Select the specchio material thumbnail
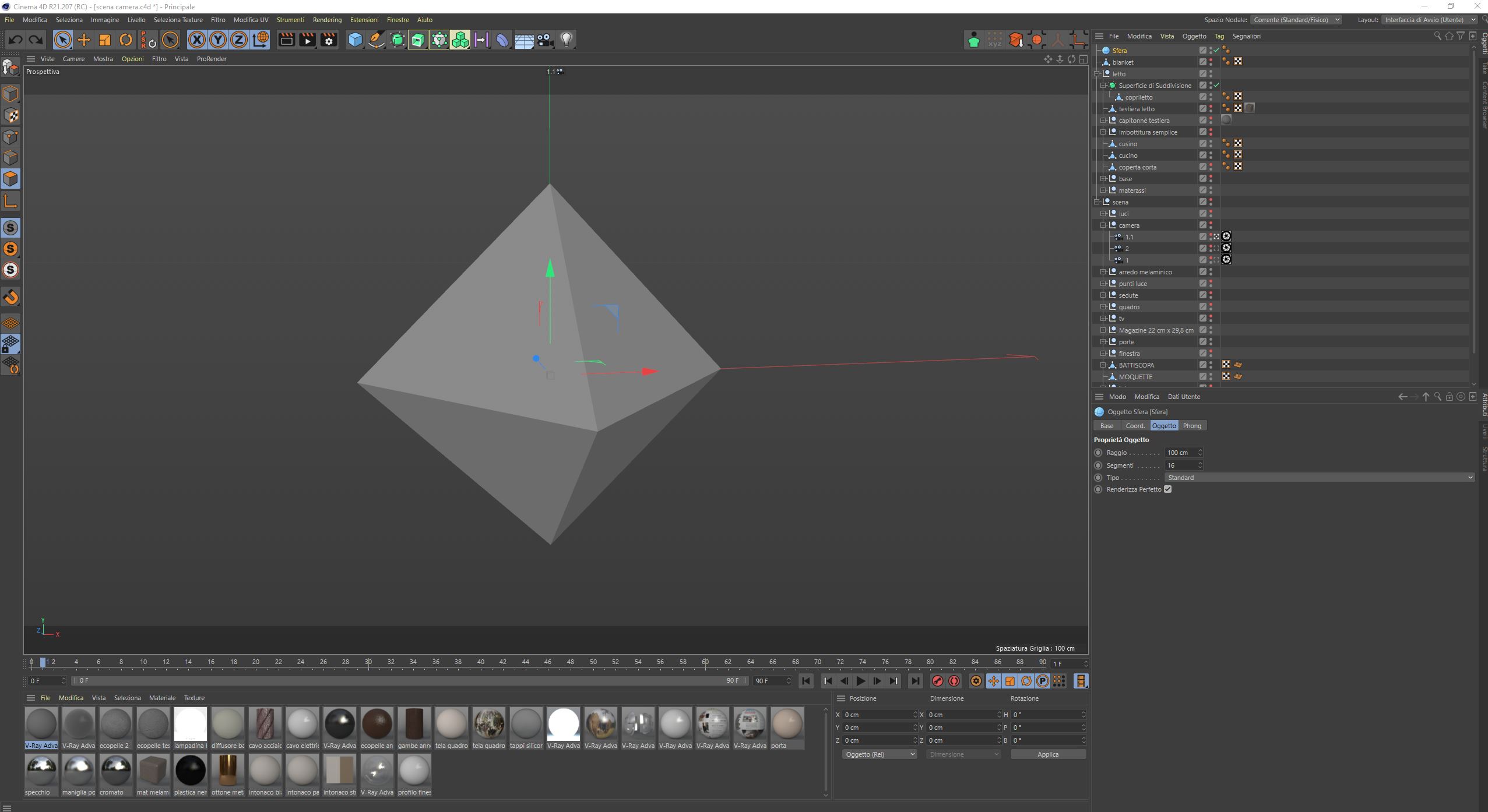Screen dimensions: 1488x812 click(x=41, y=770)
